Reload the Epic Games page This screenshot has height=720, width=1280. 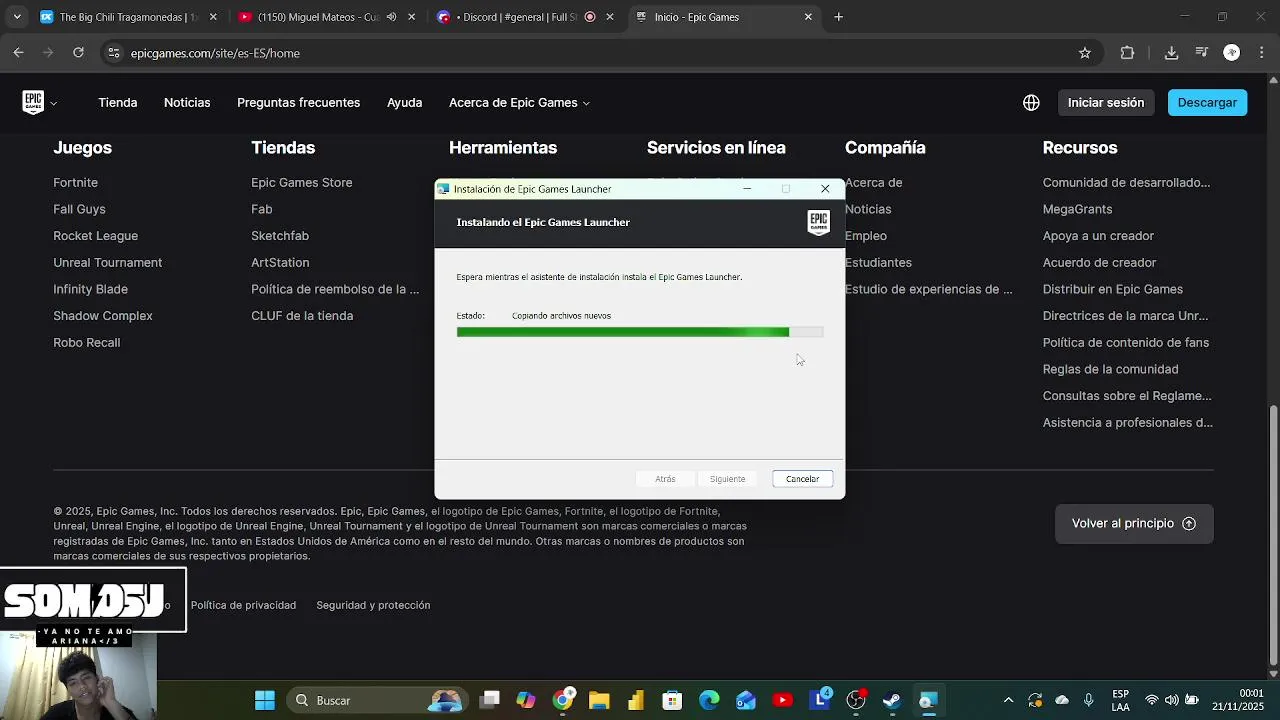(x=78, y=53)
